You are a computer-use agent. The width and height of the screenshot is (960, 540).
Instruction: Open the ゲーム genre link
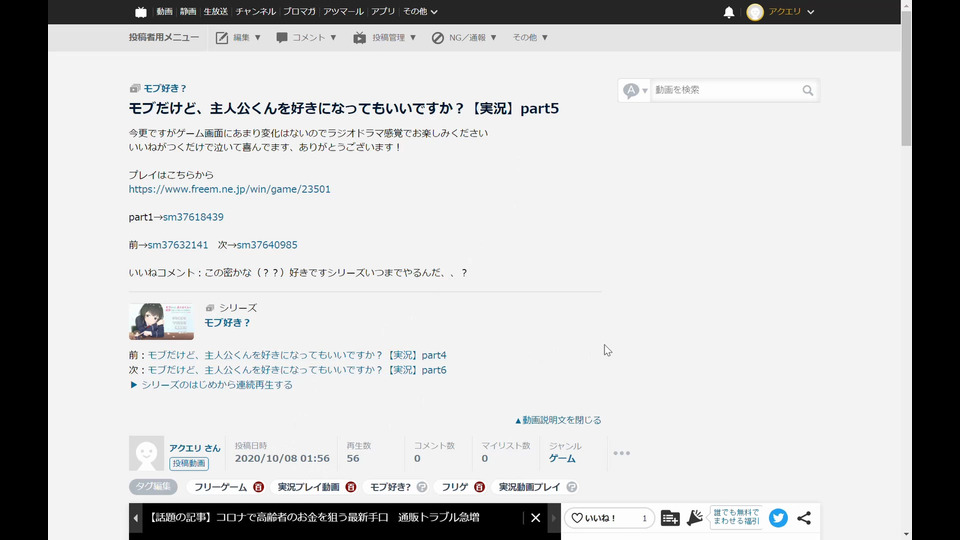(562, 458)
